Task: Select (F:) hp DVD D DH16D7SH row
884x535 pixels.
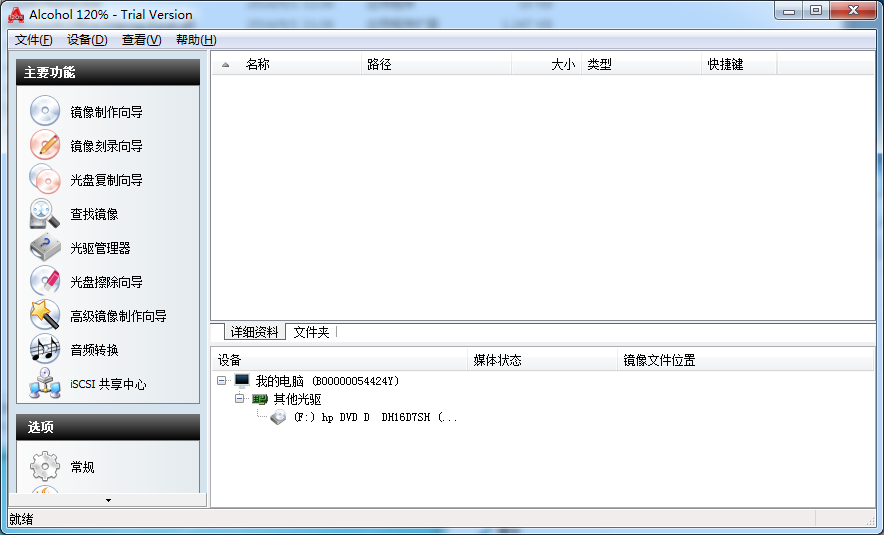Action: coord(375,417)
